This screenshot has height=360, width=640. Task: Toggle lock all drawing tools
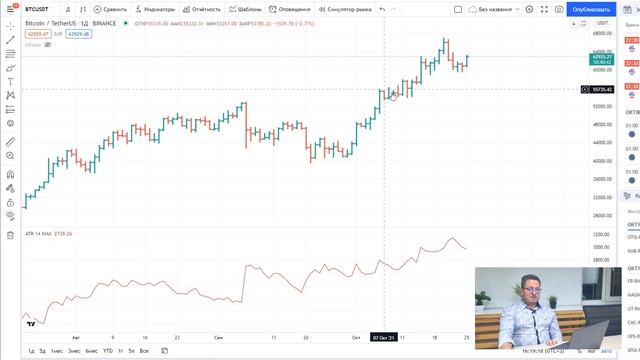point(11,202)
